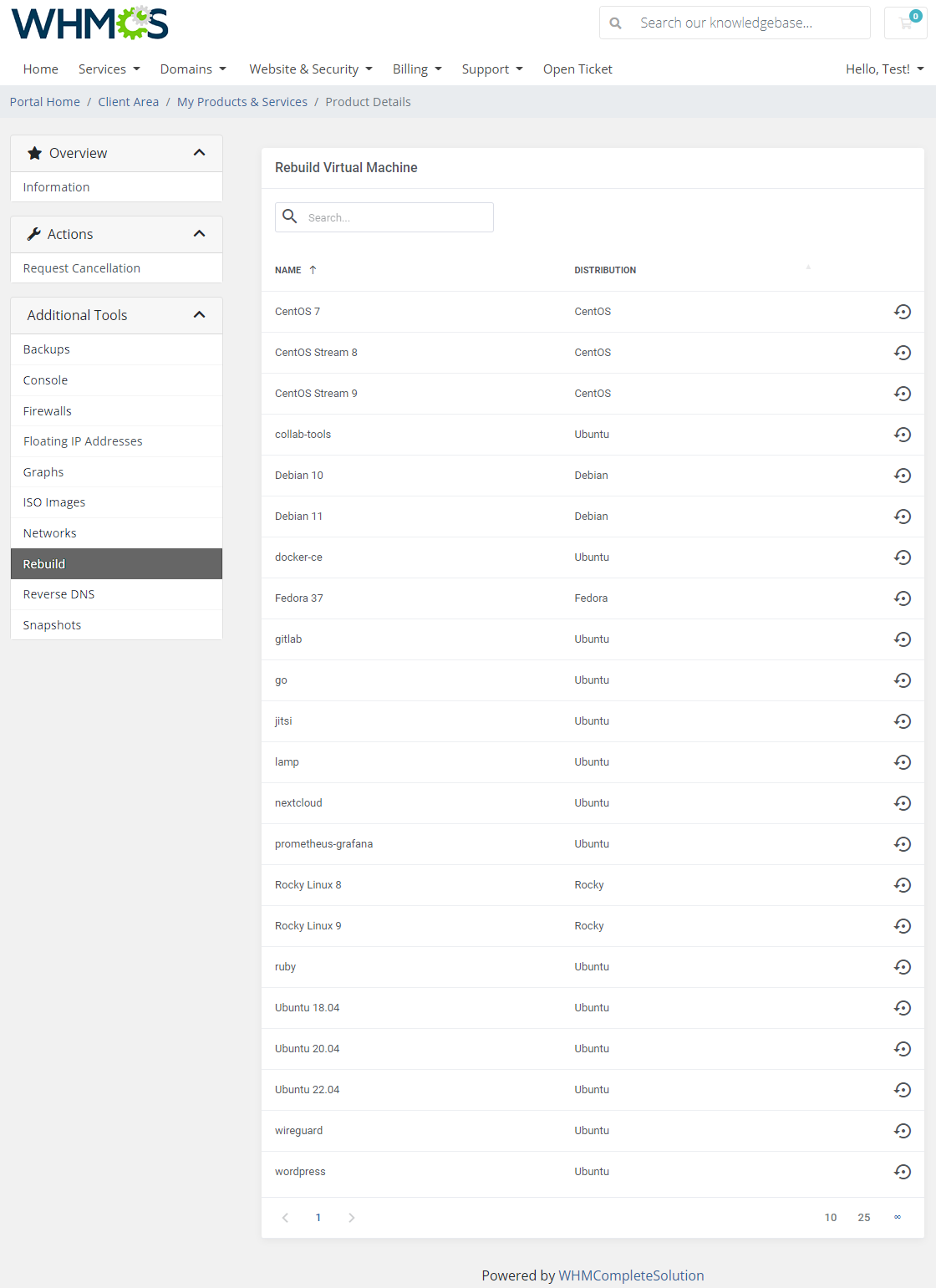Open the shopping cart icon
The height and width of the screenshot is (1288, 936).
906,23
